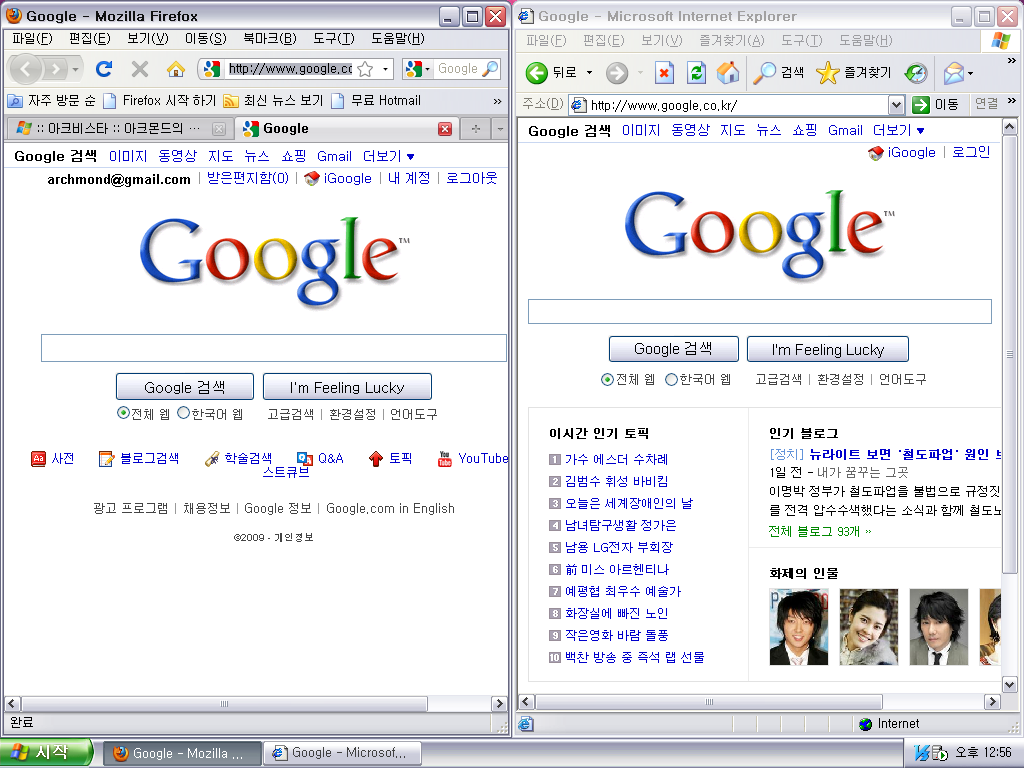Click Firefox search magnifier icon
This screenshot has width=1024, height=768.
490,69
